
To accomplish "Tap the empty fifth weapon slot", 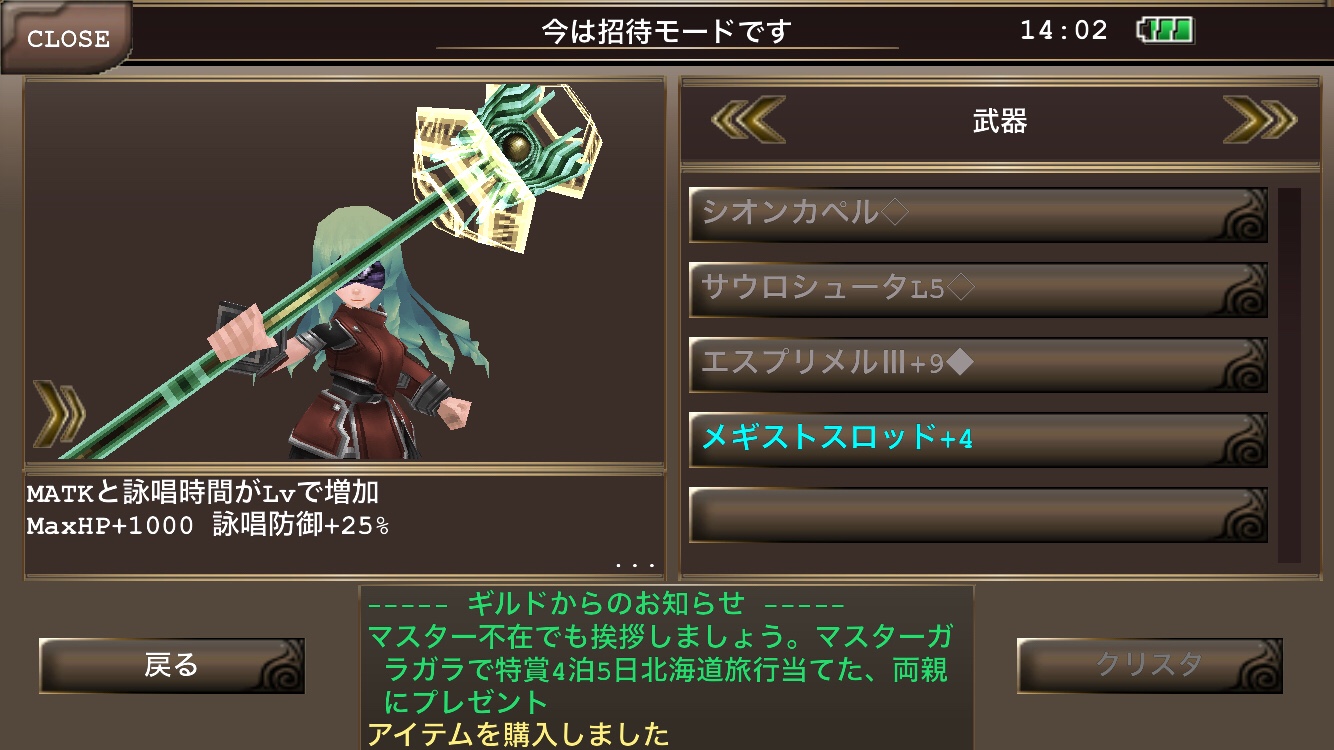I will (978, 515).
